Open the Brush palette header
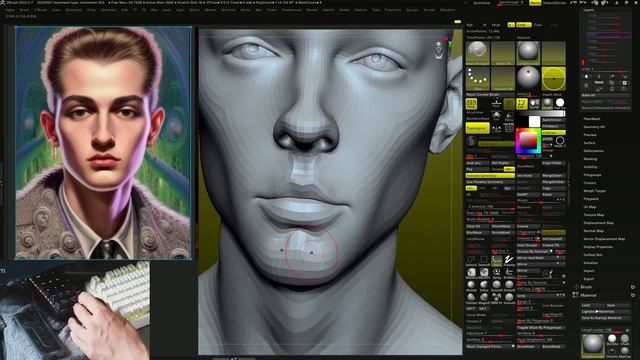 (586, 287)
